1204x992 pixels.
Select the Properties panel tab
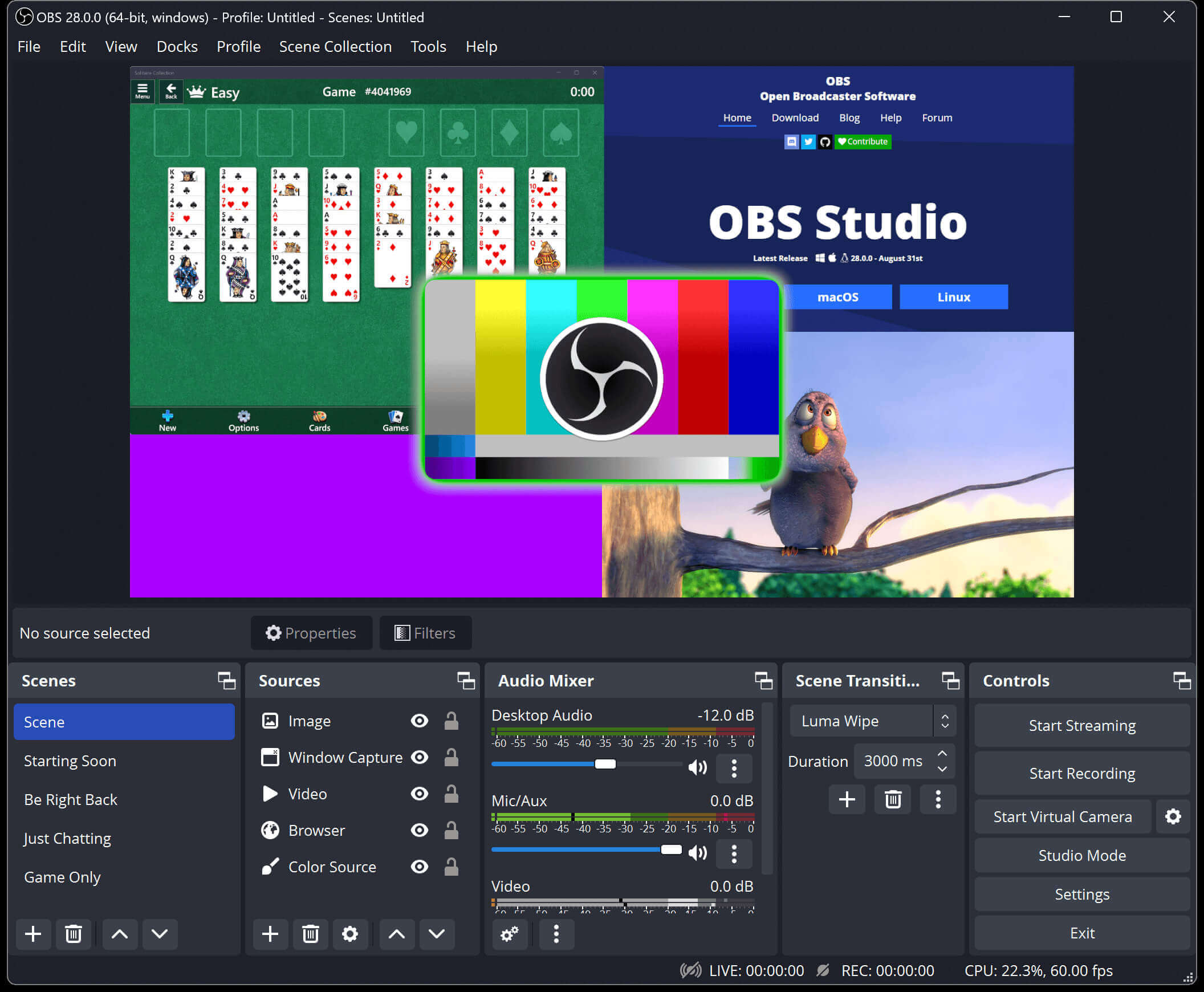pos(311,633)
